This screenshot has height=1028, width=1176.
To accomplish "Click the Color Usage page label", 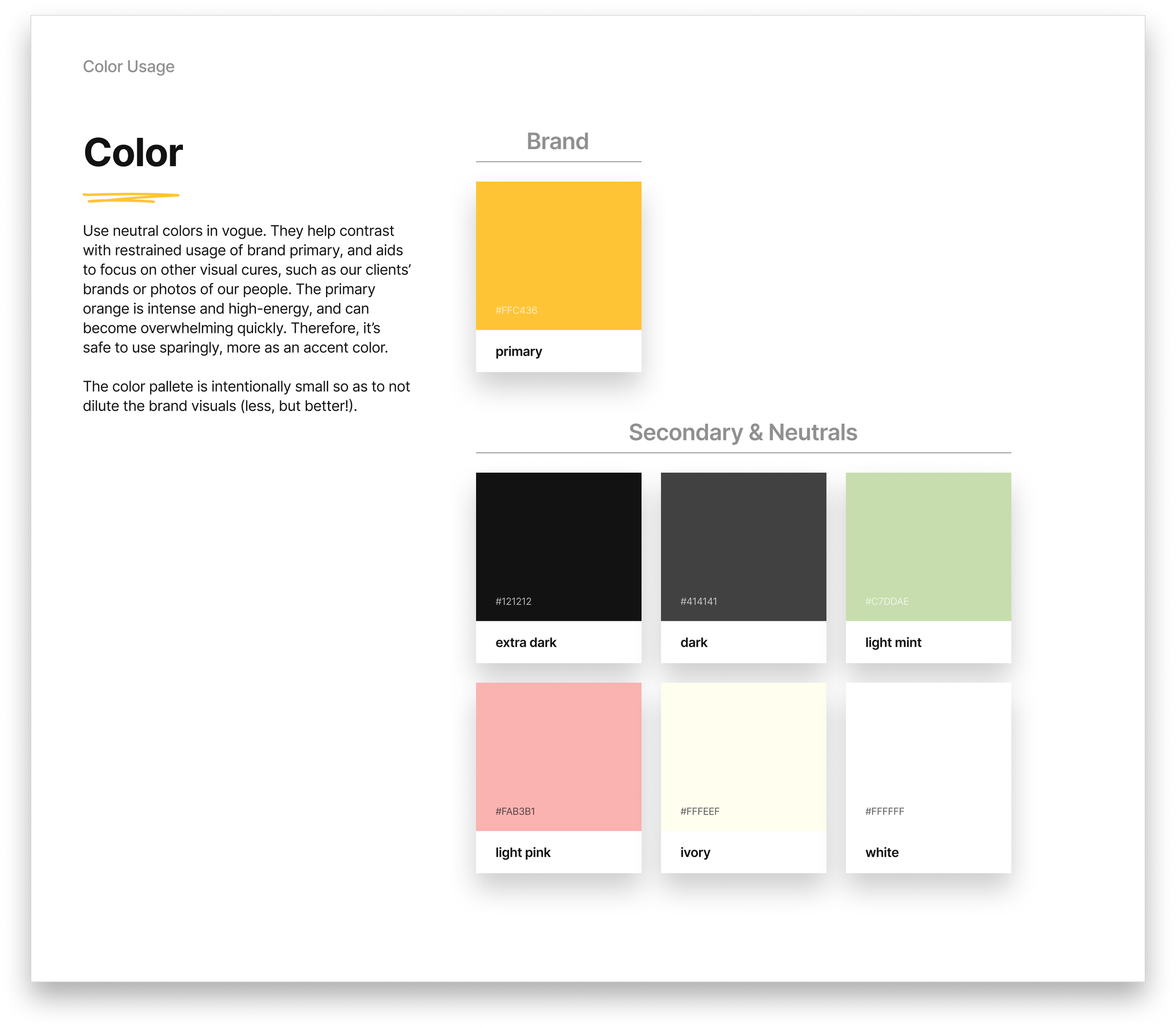I will point(128,67).
